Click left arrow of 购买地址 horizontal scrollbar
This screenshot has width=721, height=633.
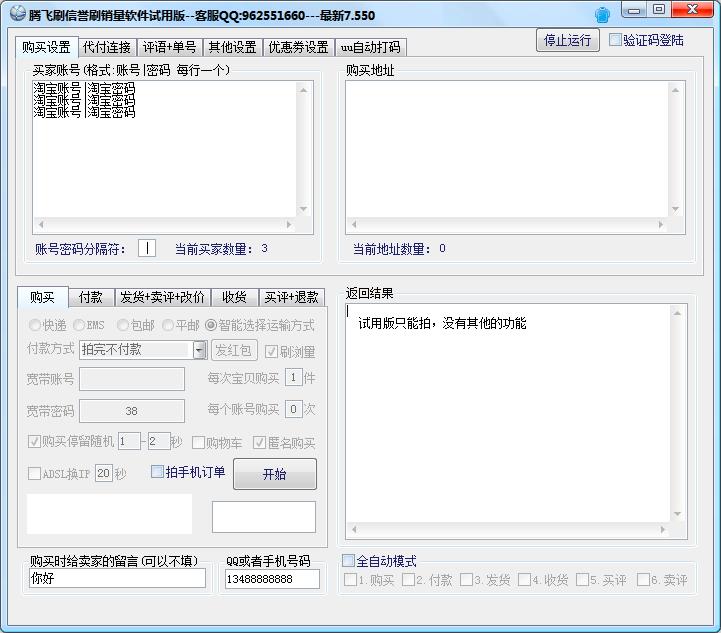tap(354, 224)
